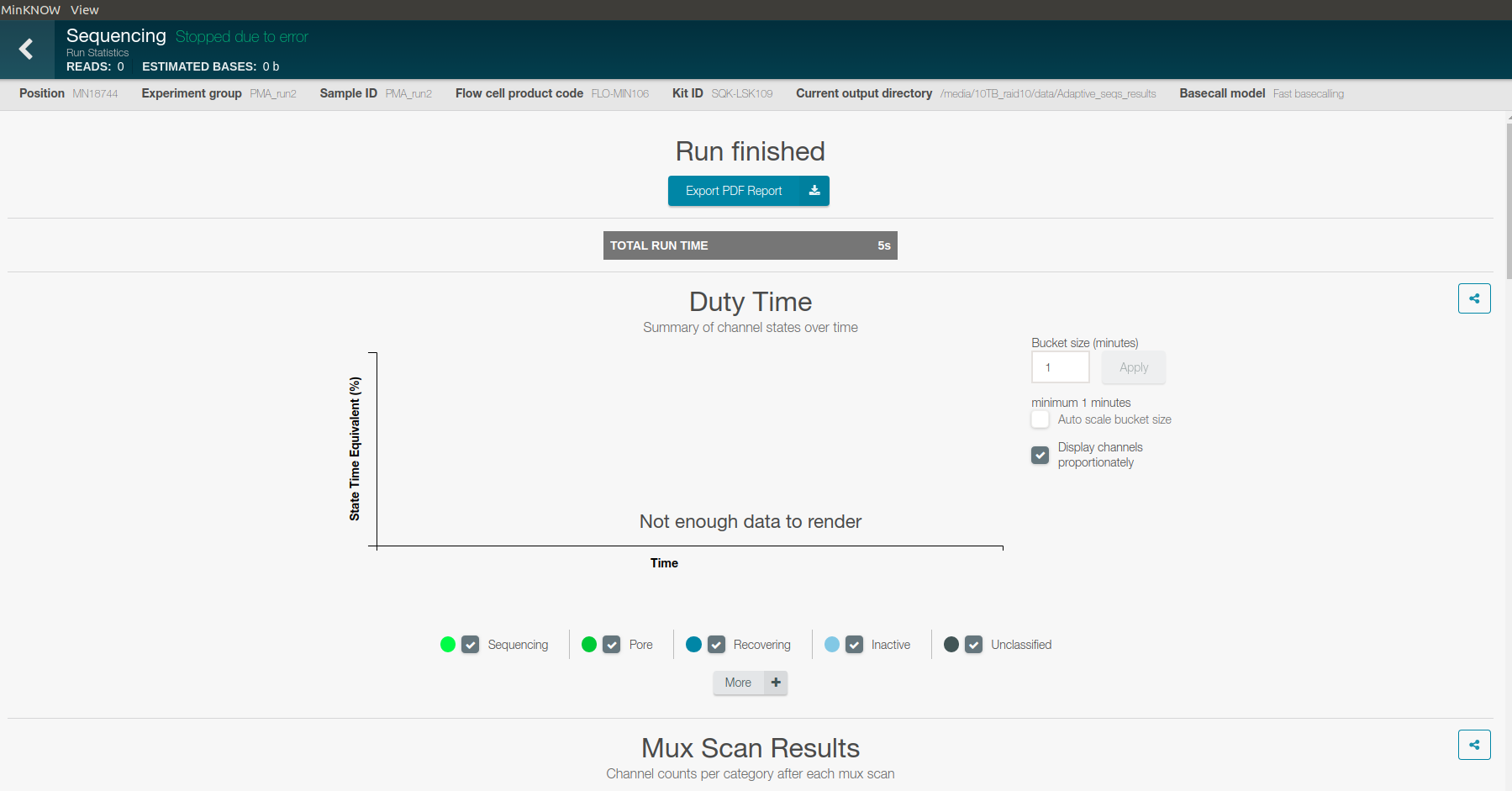
Task: Open the MinKNOW menu
Action: pyautogui.click(x=30, y=9)
